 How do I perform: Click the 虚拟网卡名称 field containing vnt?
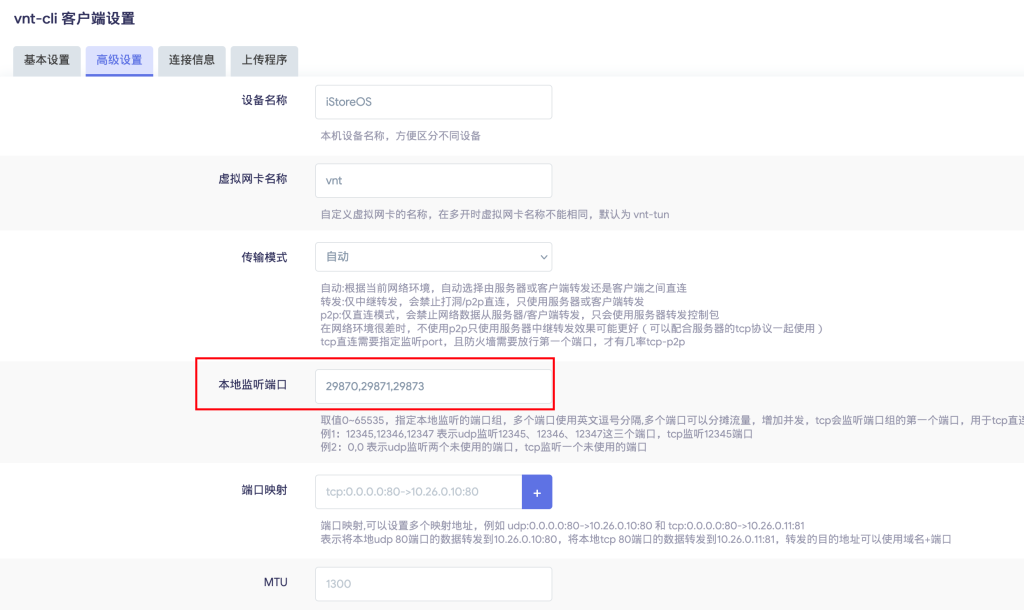[433, 181]
